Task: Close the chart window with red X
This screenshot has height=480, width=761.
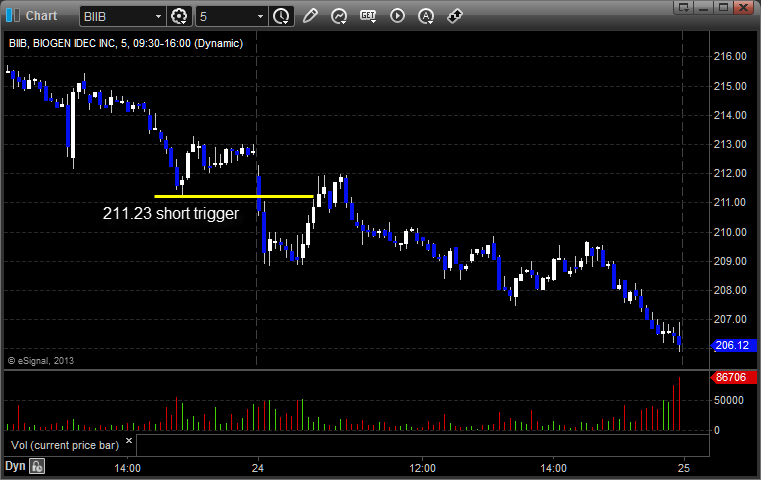Action: click(743, 7)
